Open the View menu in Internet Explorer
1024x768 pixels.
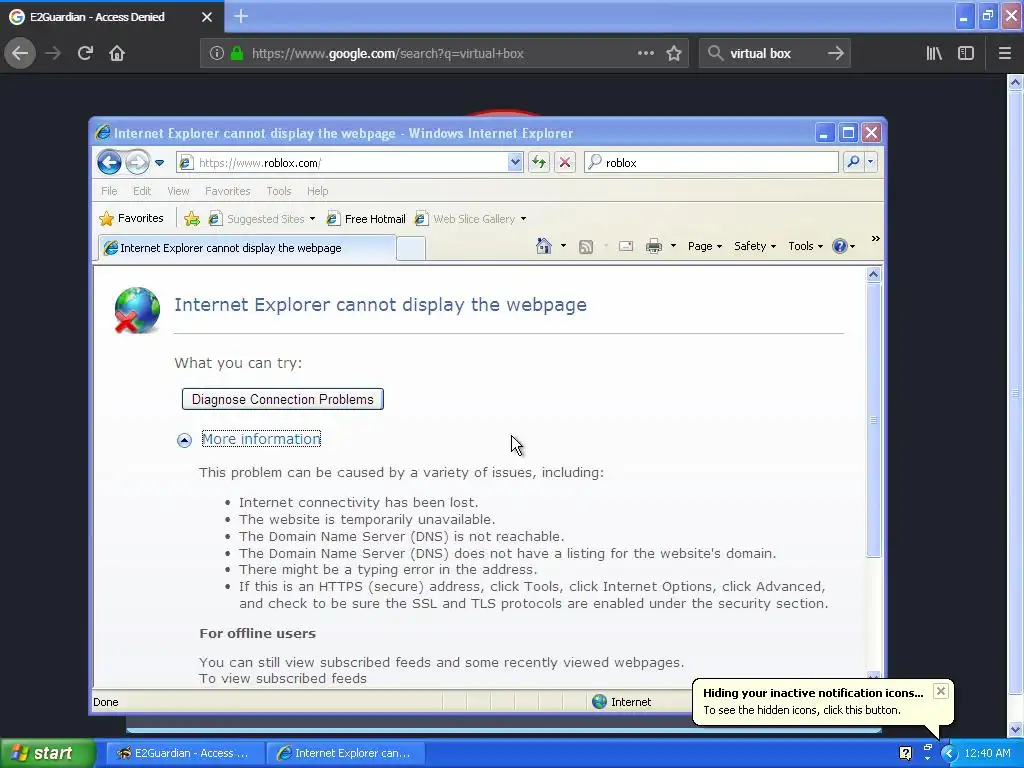[x=178, y=191]
